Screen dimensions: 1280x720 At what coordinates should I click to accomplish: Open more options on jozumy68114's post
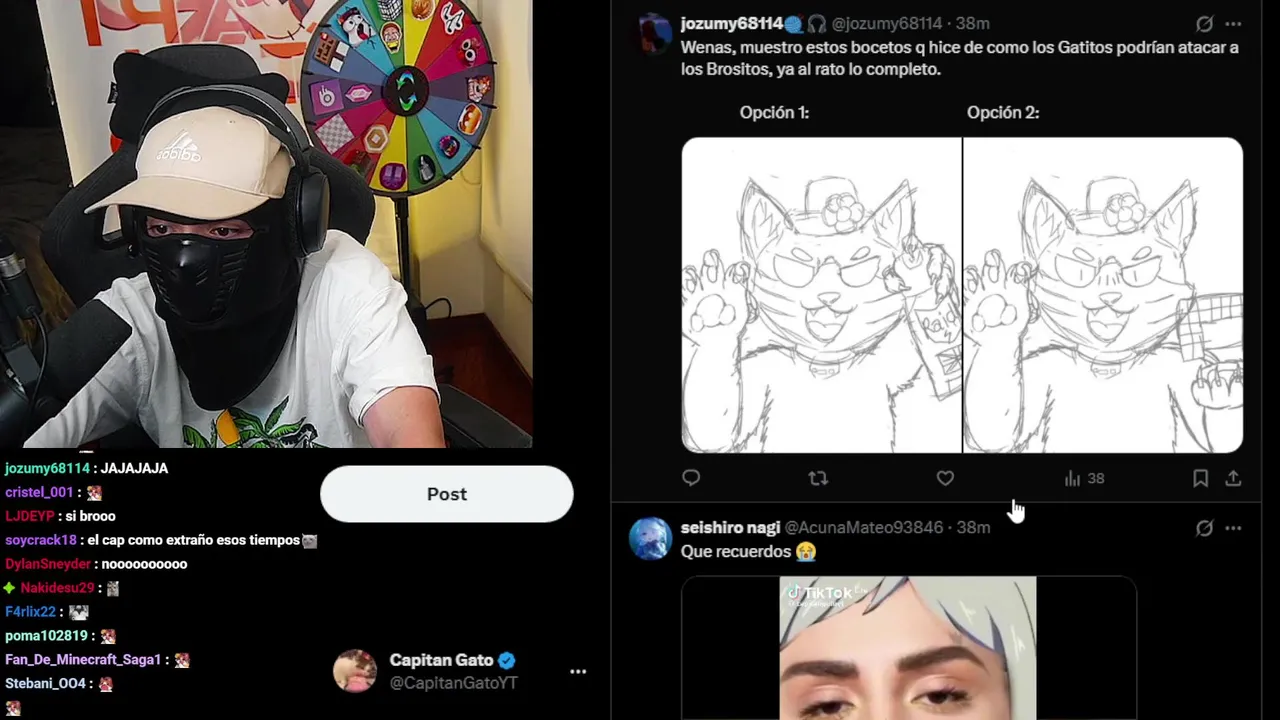[x=1233, y=24]
